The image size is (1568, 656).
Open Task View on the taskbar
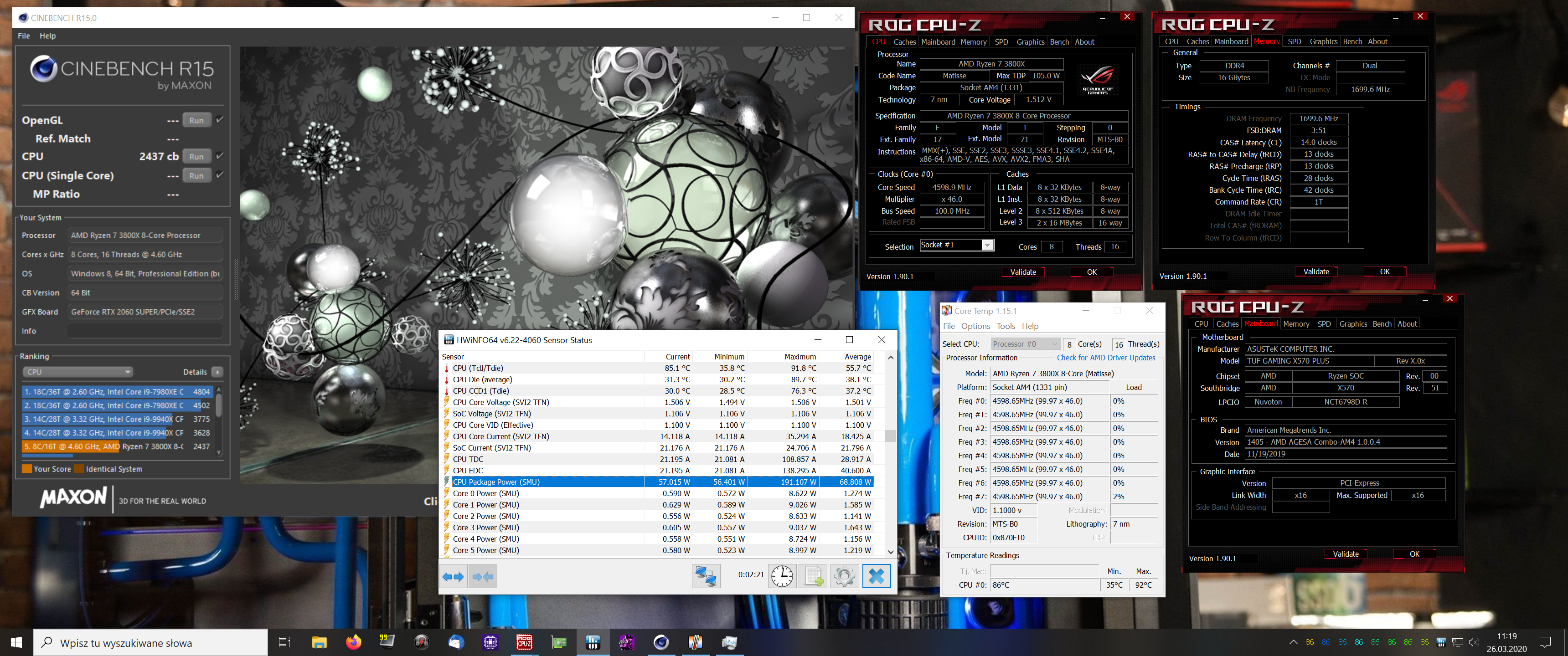pos(284,643)
